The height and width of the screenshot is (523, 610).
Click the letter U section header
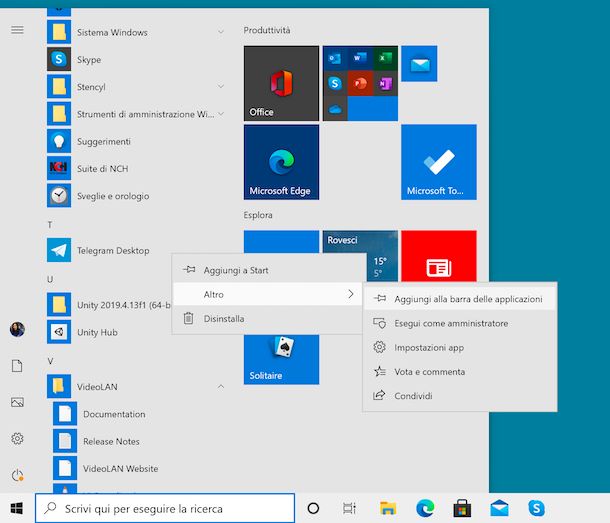(x=50, y=279)
